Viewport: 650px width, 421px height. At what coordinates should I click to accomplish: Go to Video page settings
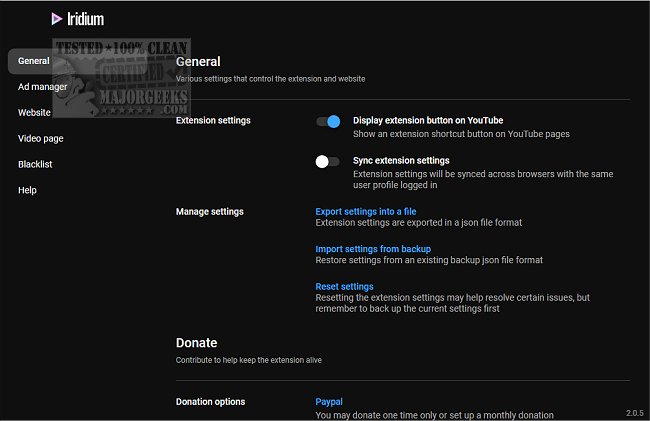tap(41, 138)
